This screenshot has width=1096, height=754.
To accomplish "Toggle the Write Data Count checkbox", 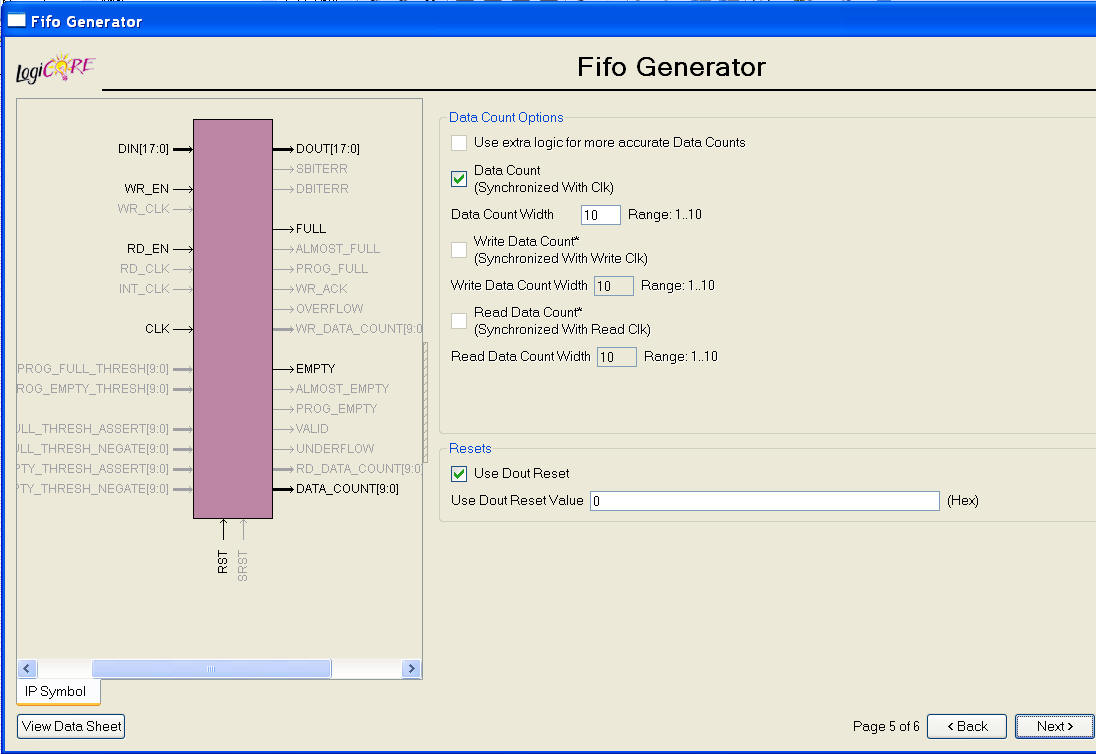I will pyautogui.click(x=459, y=249).
